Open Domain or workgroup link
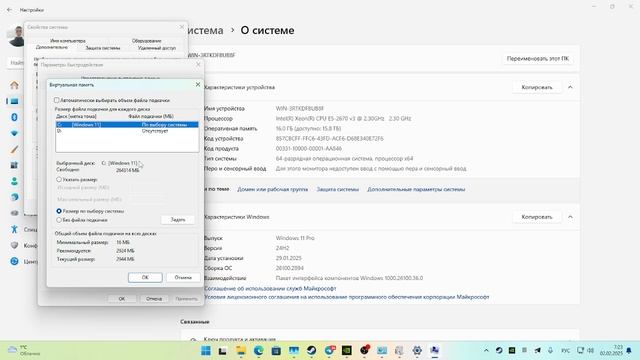The width and height of the screenshot is (640, 360). (273, 189)
